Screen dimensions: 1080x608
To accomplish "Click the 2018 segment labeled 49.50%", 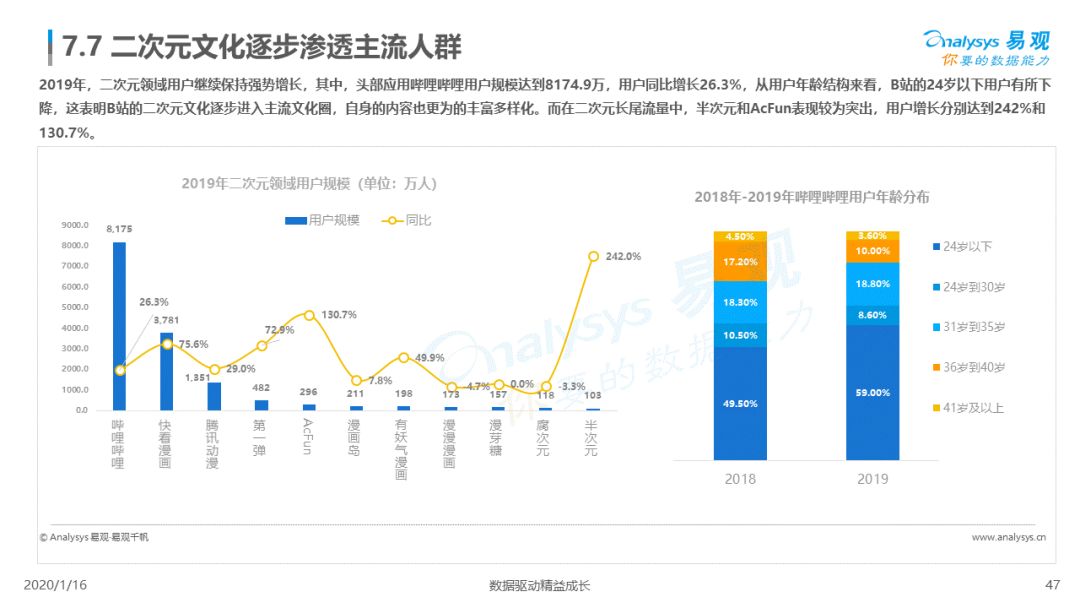I will click(740, 403).
